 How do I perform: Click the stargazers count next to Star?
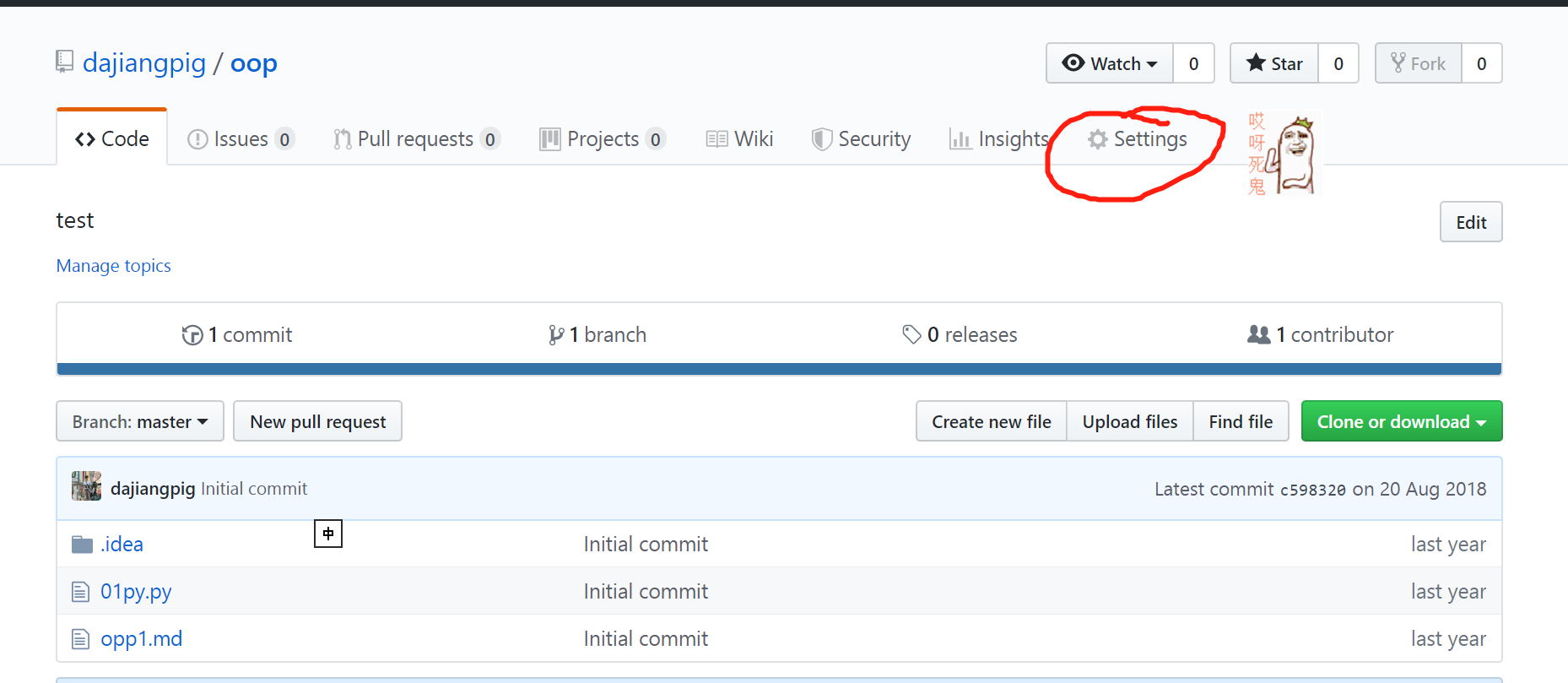coord(1338,63)
